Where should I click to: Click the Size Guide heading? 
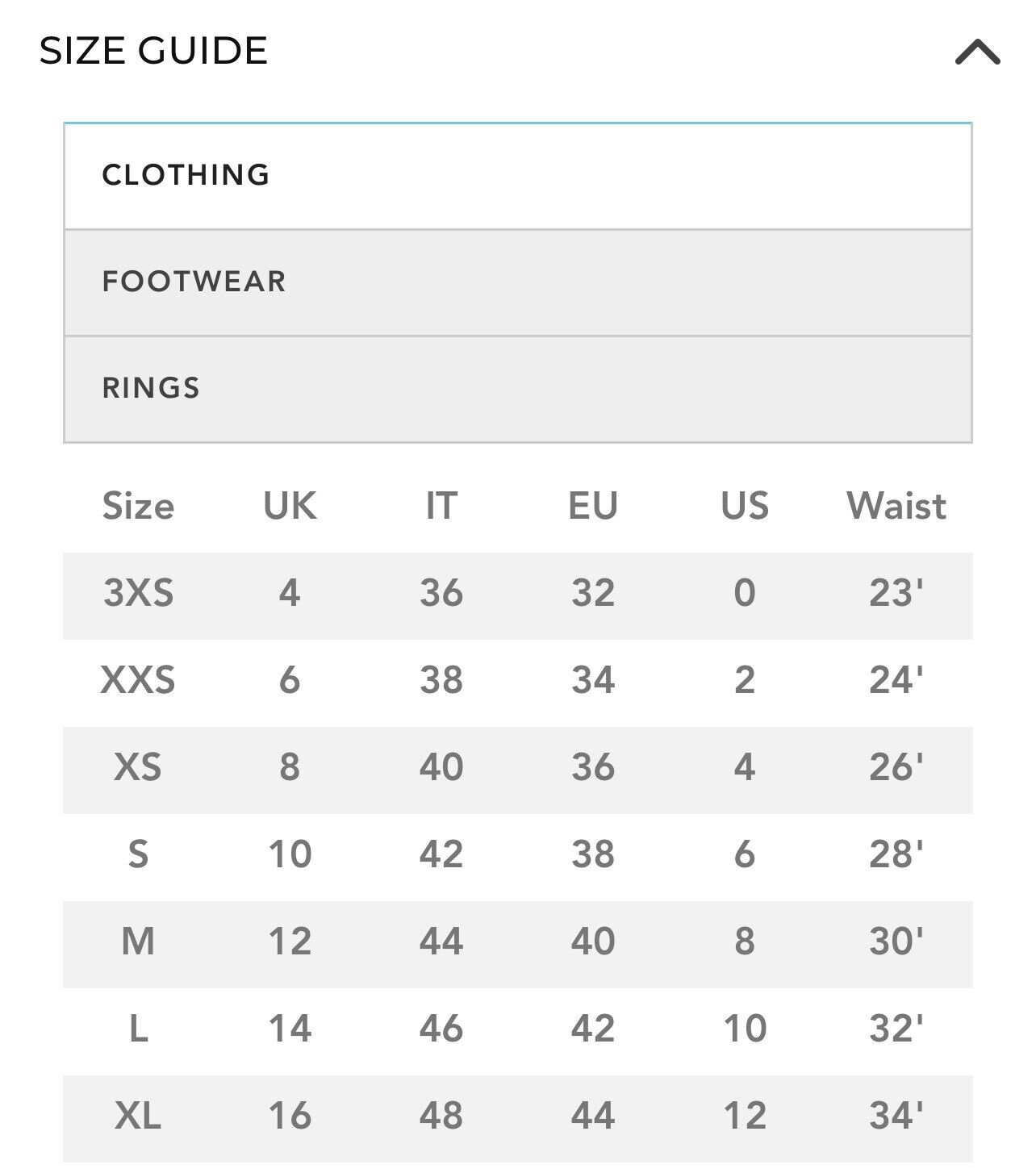pyautogui.click(x=153, y=51)
